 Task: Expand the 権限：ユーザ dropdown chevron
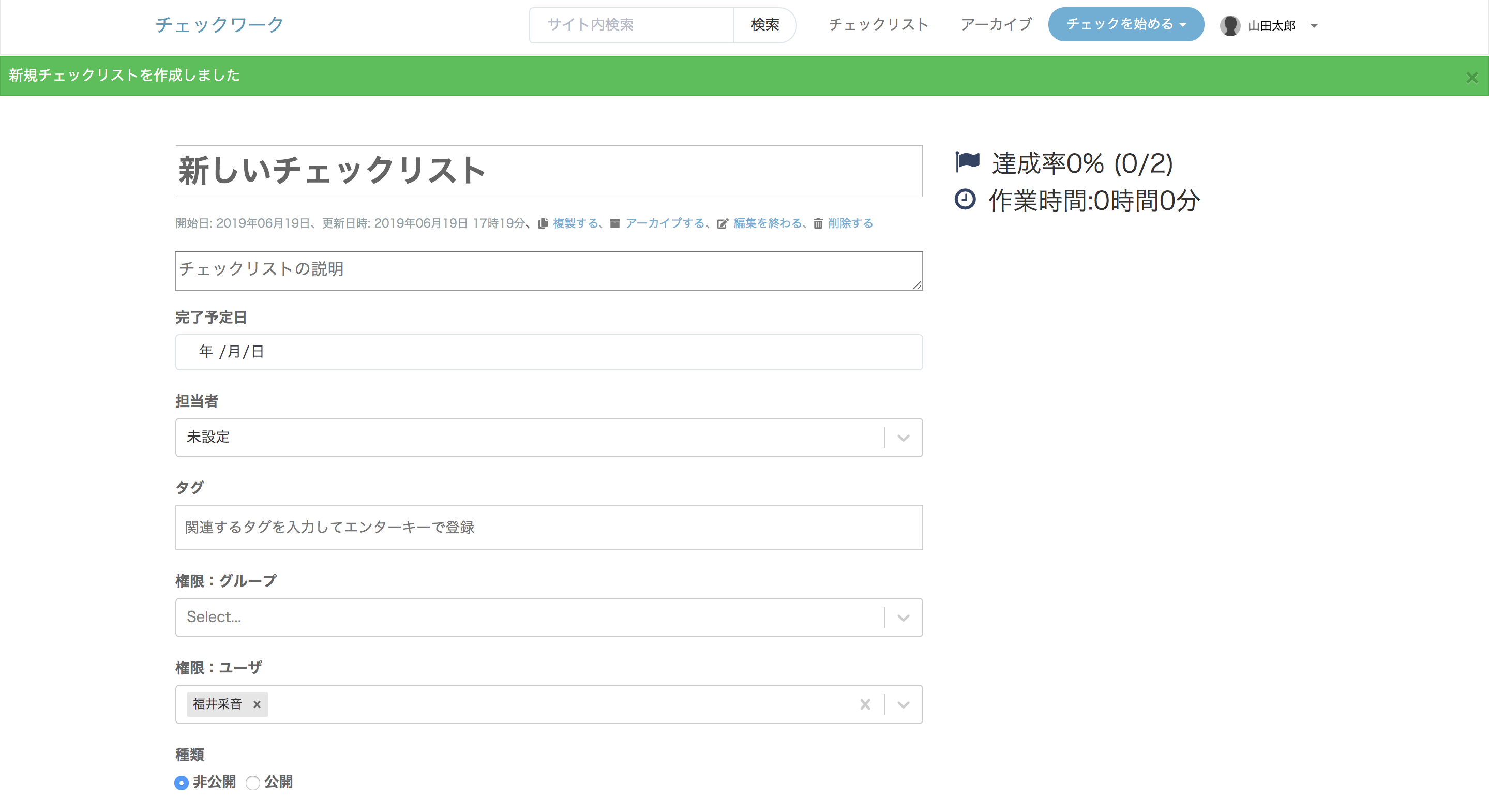click(903, 704)
